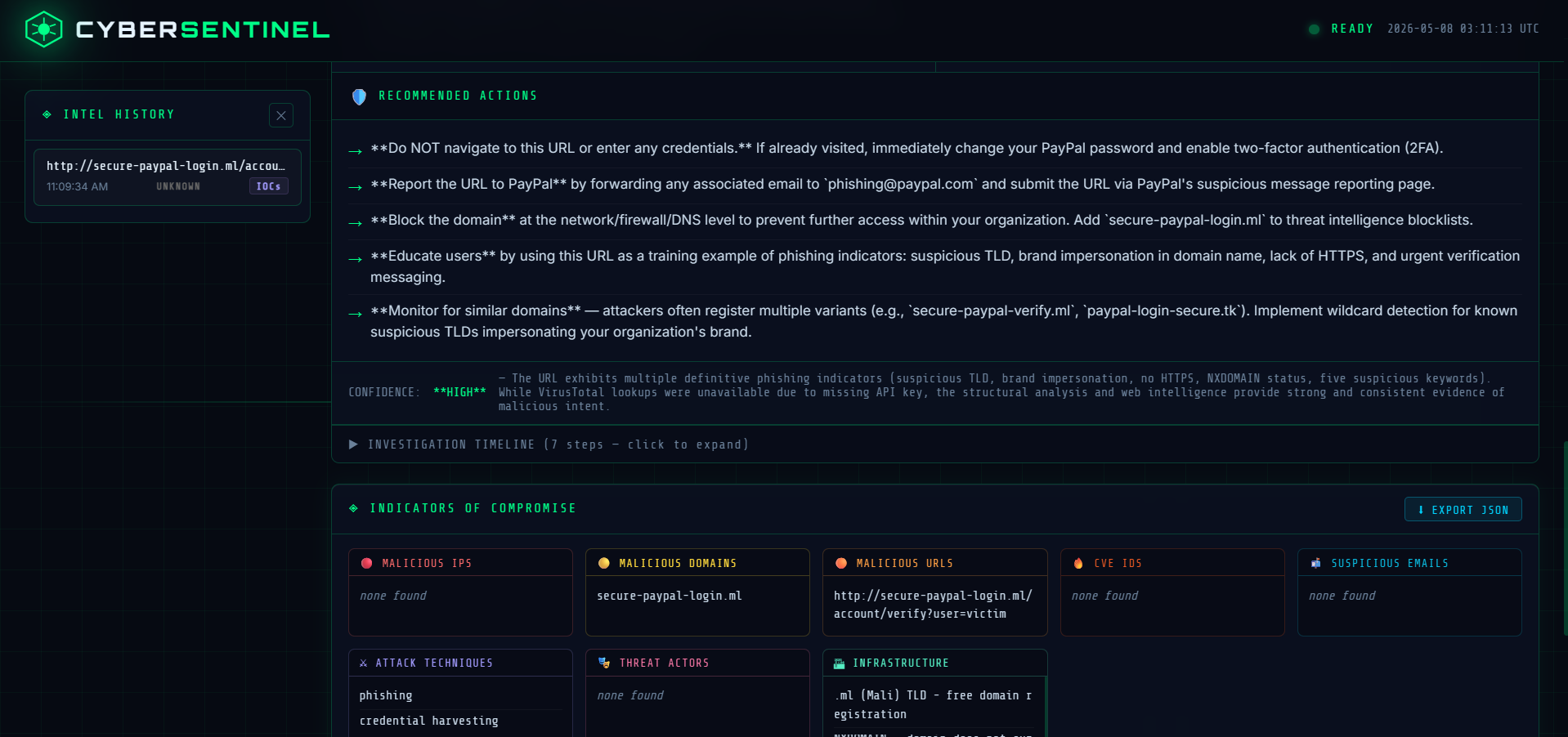Click the READY status label
Screen dimensions: 1568x737
coord(1352,29)
